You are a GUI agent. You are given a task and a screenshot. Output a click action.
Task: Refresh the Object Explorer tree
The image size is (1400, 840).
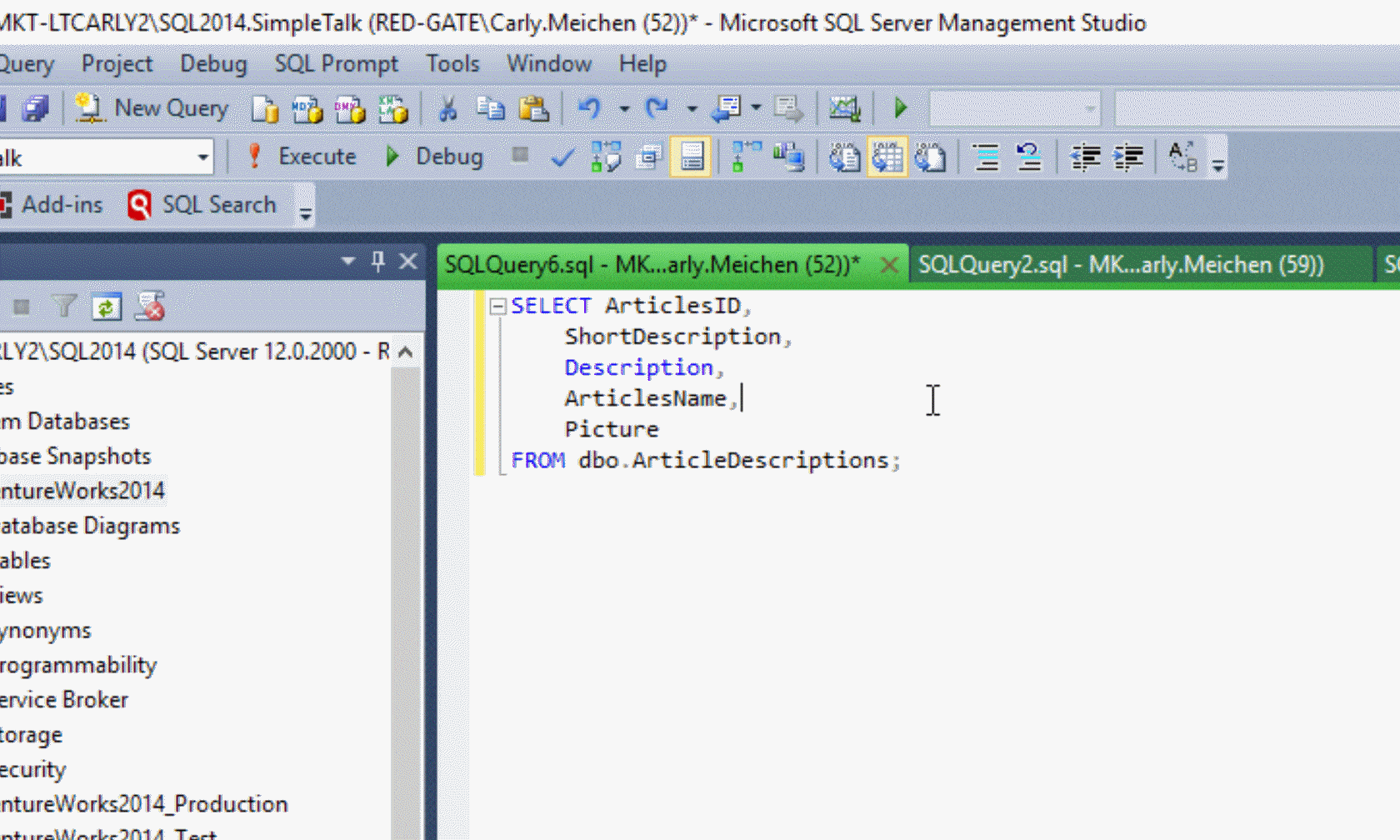106,307
